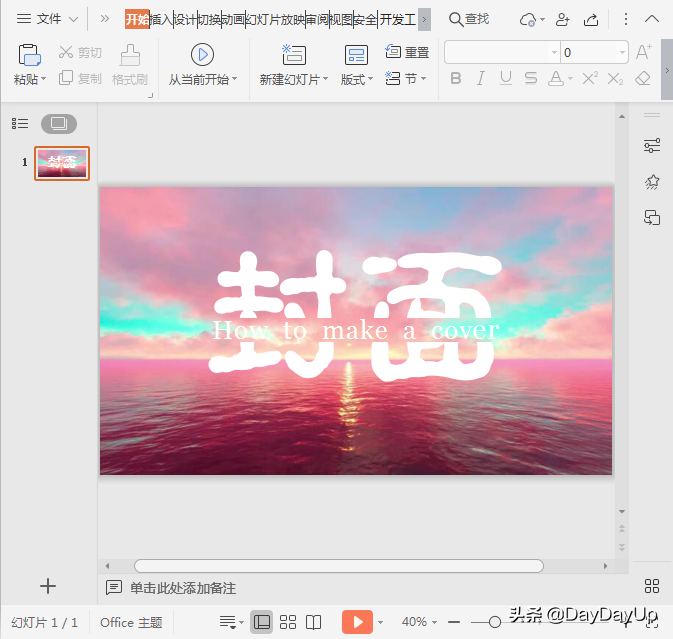The width and height of the screenshot is (673, 639).
Task: Open the properties settings sidebar icon
Action: (x=652, y=146)
